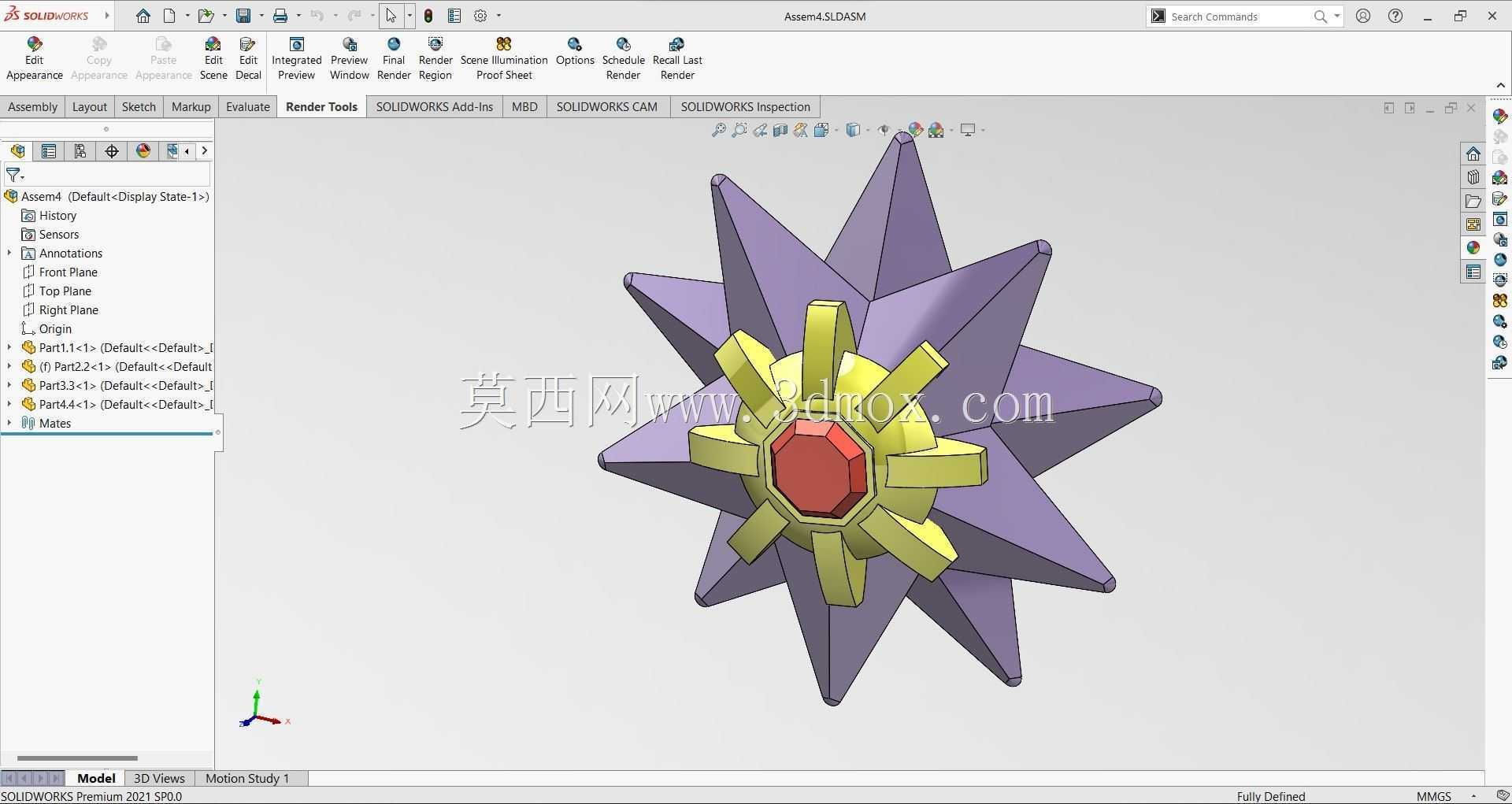Image resolution: width=1512 pixels, height=804 pixels.
Task: Open the Options gear dropdown arrow
Action: pos(498,16)
